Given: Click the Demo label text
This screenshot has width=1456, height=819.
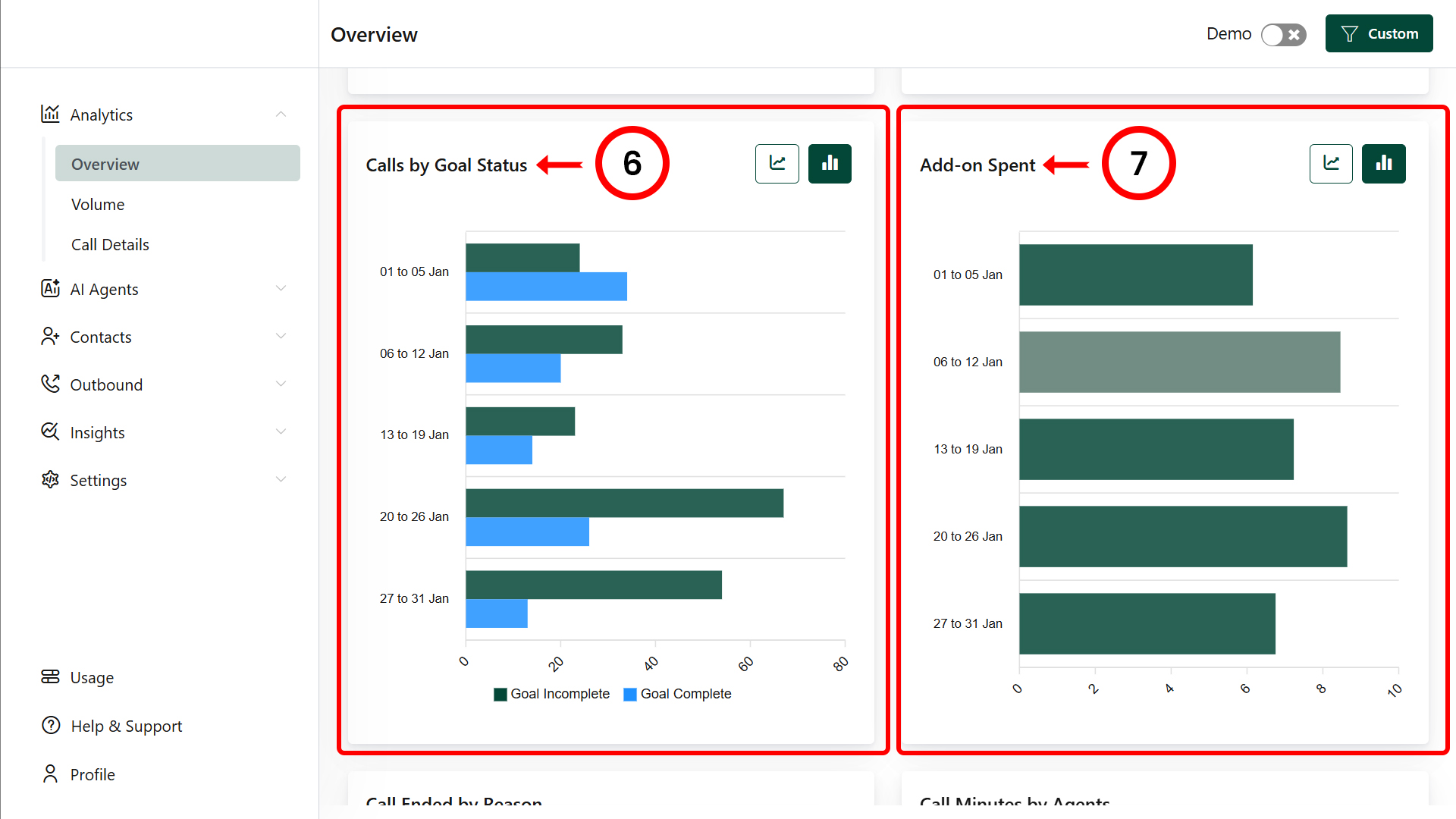Looking at the screenshot, I should [x=1228, y=33].
